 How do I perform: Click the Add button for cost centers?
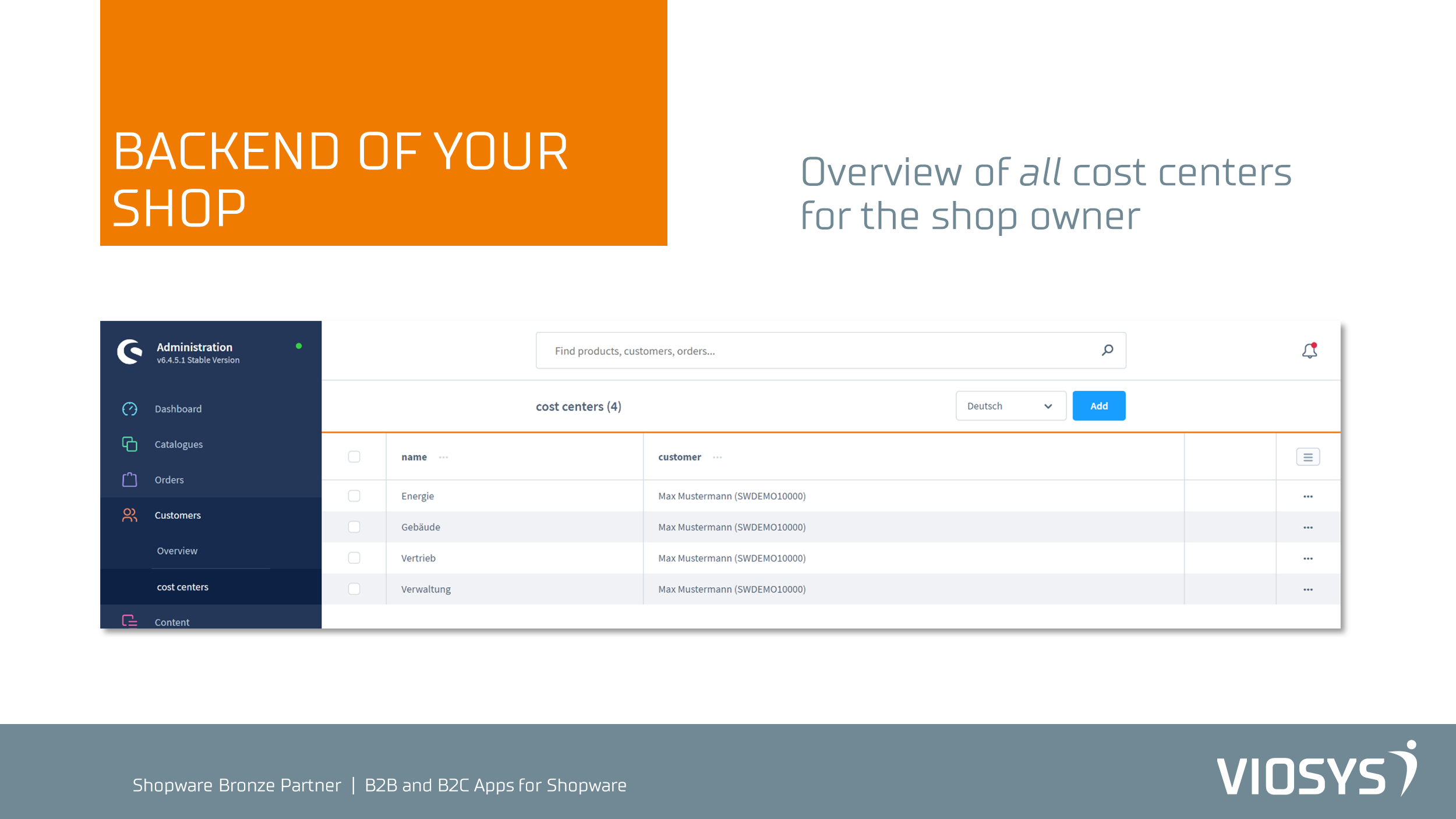coord(1097,406)
